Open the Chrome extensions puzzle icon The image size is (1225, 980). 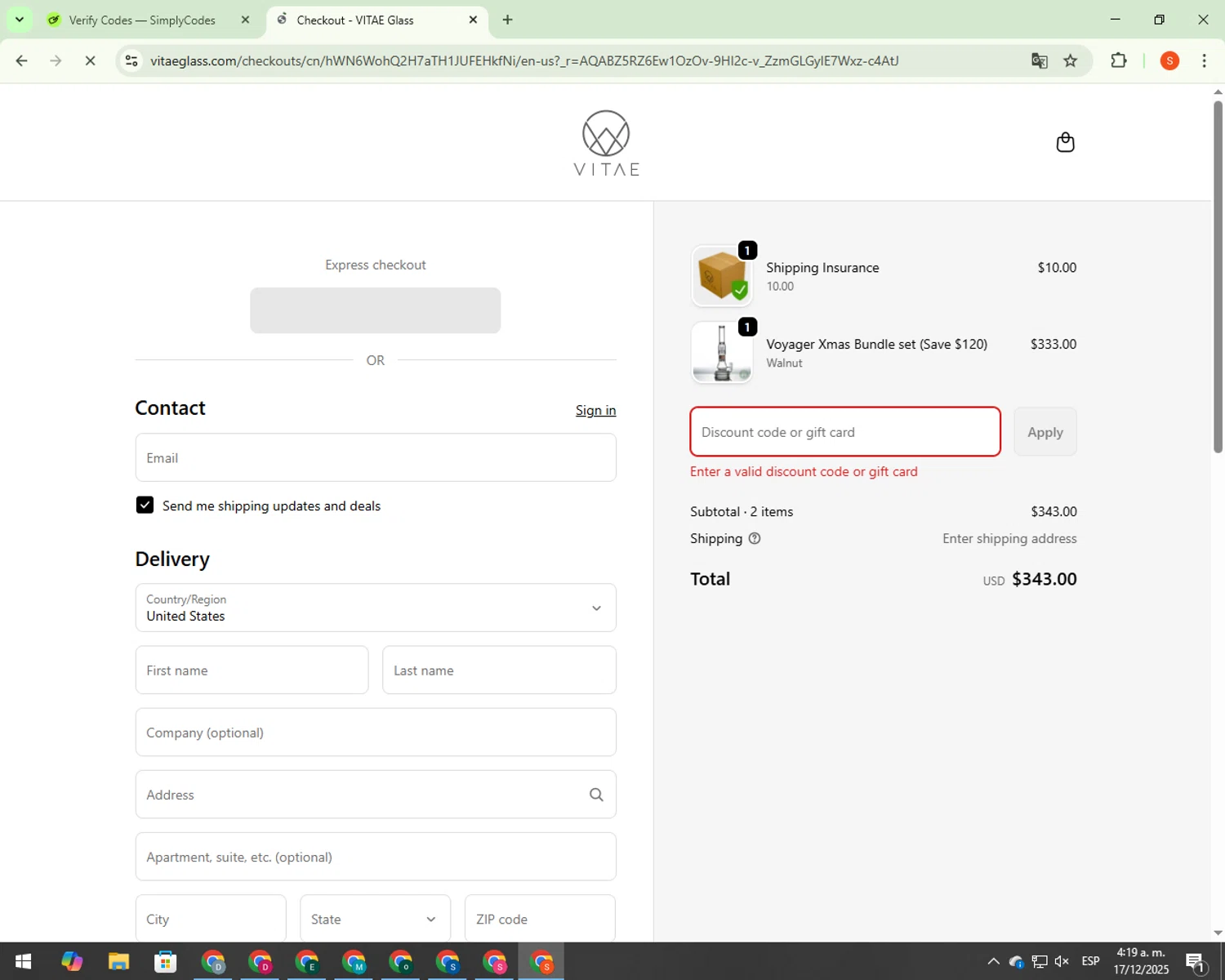(x=1119, y=60)
